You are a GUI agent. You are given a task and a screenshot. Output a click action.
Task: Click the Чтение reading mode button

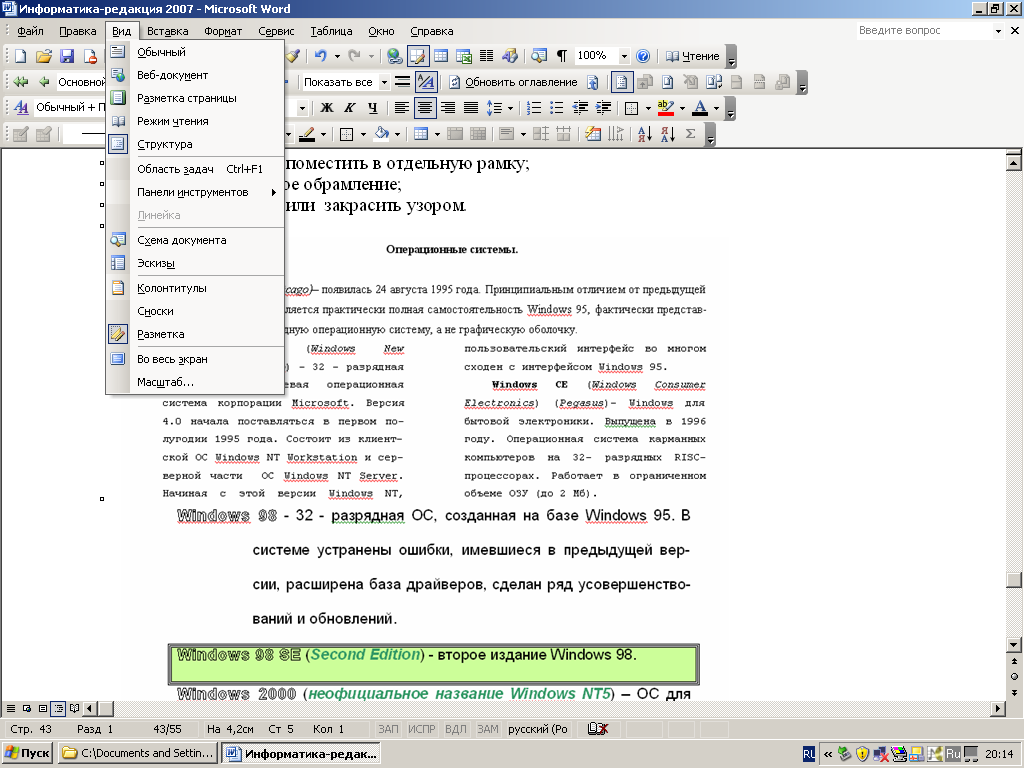(x=692, y=56)
